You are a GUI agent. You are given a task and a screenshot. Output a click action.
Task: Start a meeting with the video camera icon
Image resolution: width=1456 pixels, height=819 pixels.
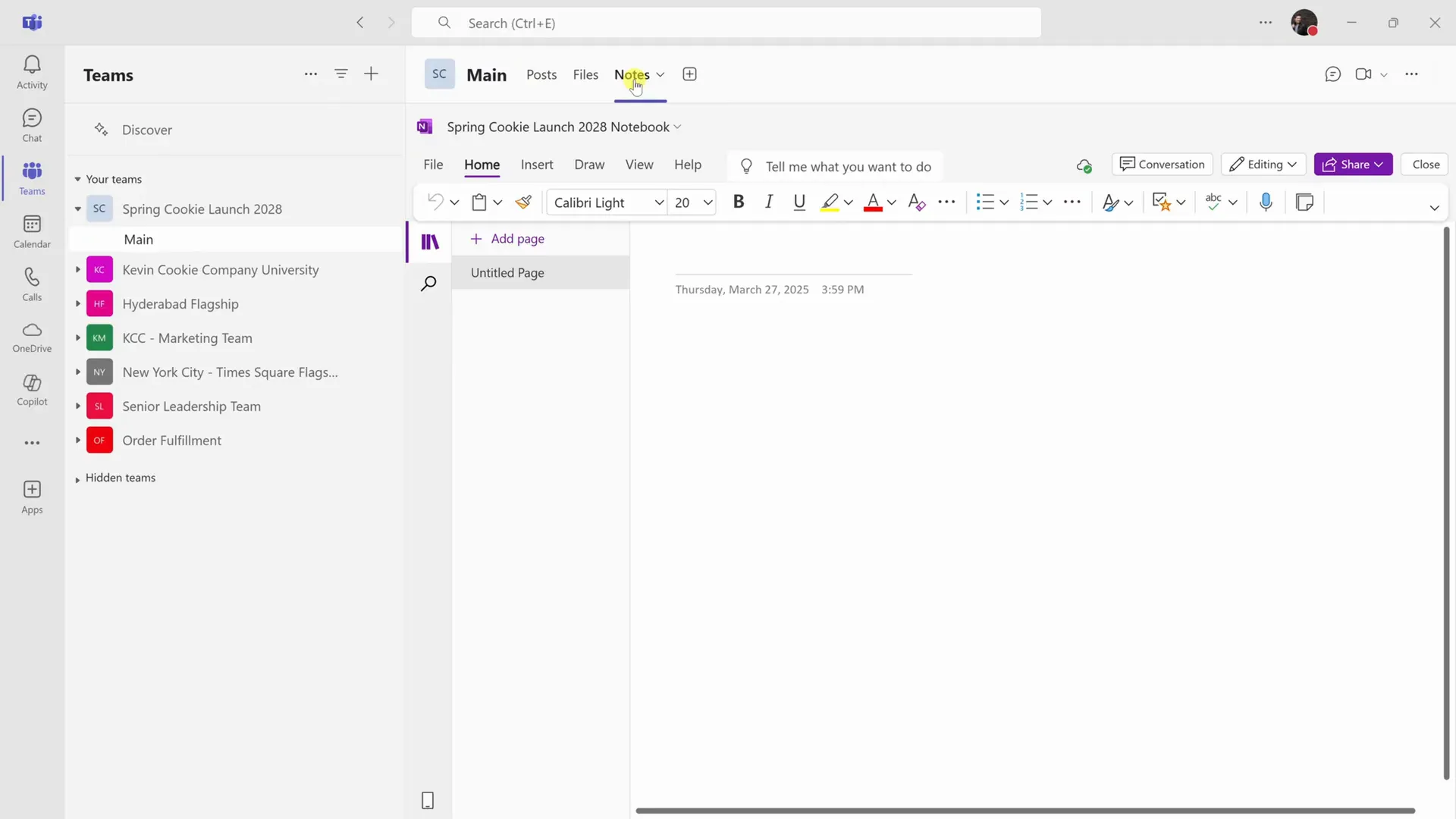point(1363,74)
